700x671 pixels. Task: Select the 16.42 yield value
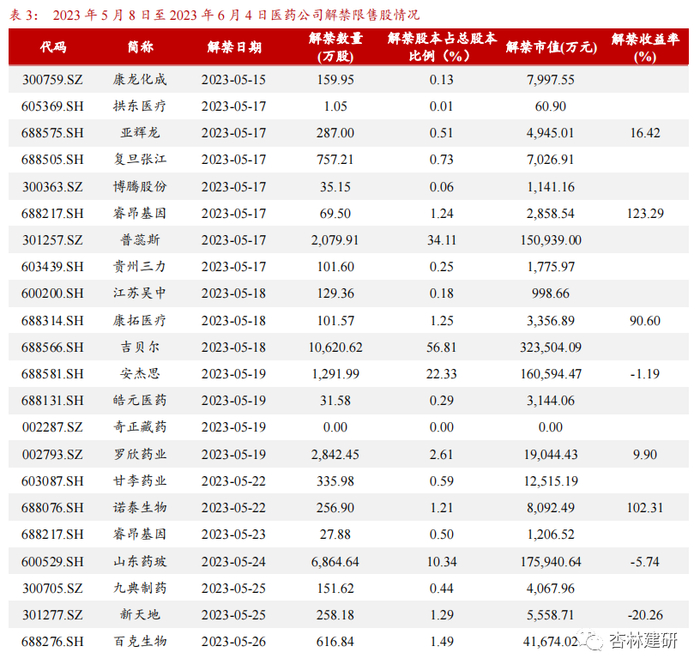(x=645, y=133)
